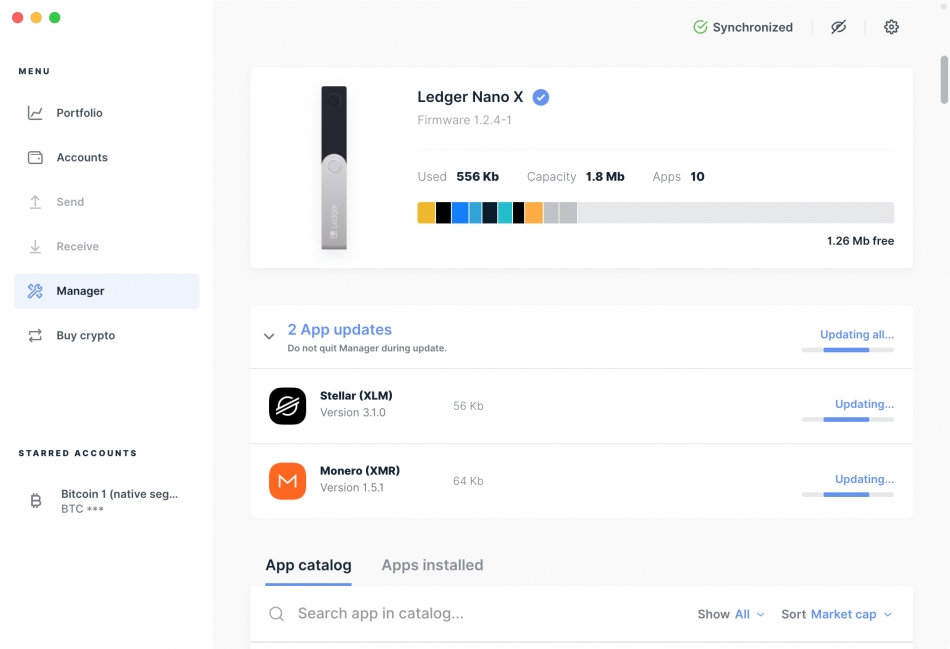Click the Receive down-arrow icon
Viewport: 950px width, 649px height.
pos(35,247)
